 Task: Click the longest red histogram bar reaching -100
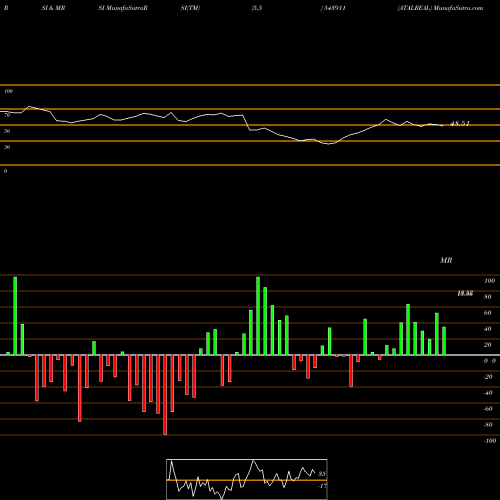tap(165, 395)
